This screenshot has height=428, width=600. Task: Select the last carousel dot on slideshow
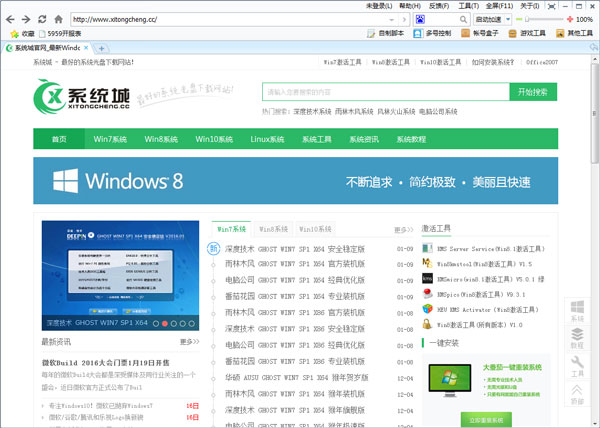click(192, 324)
